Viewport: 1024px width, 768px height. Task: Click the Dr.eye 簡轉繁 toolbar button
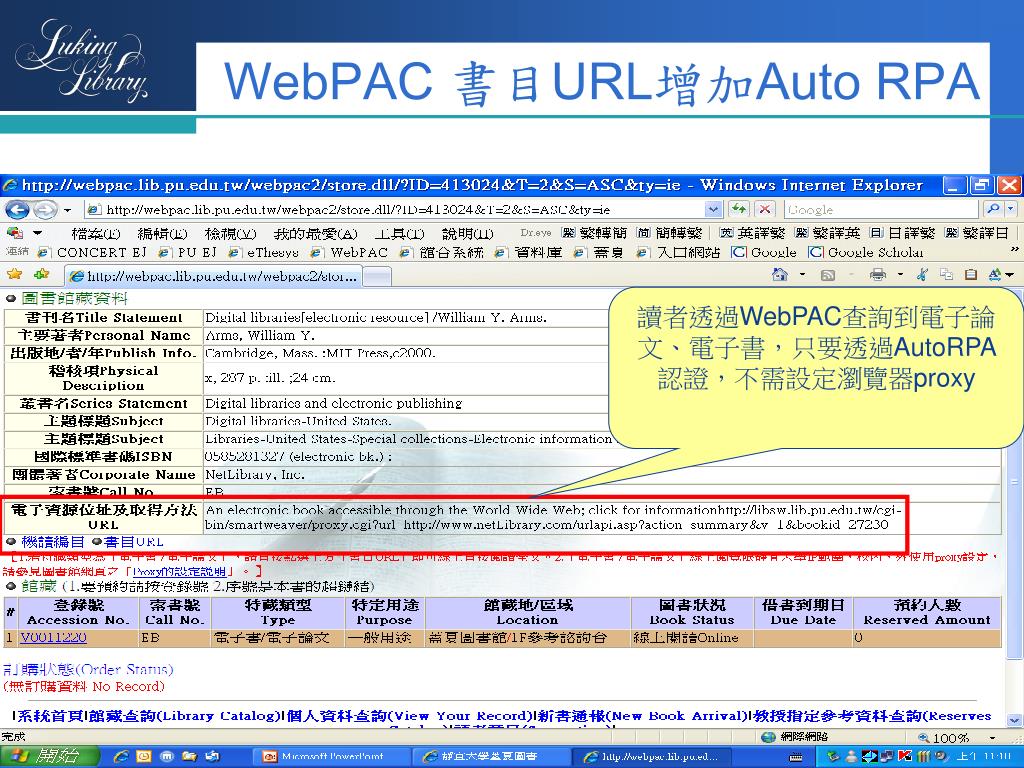coord(669,233)
